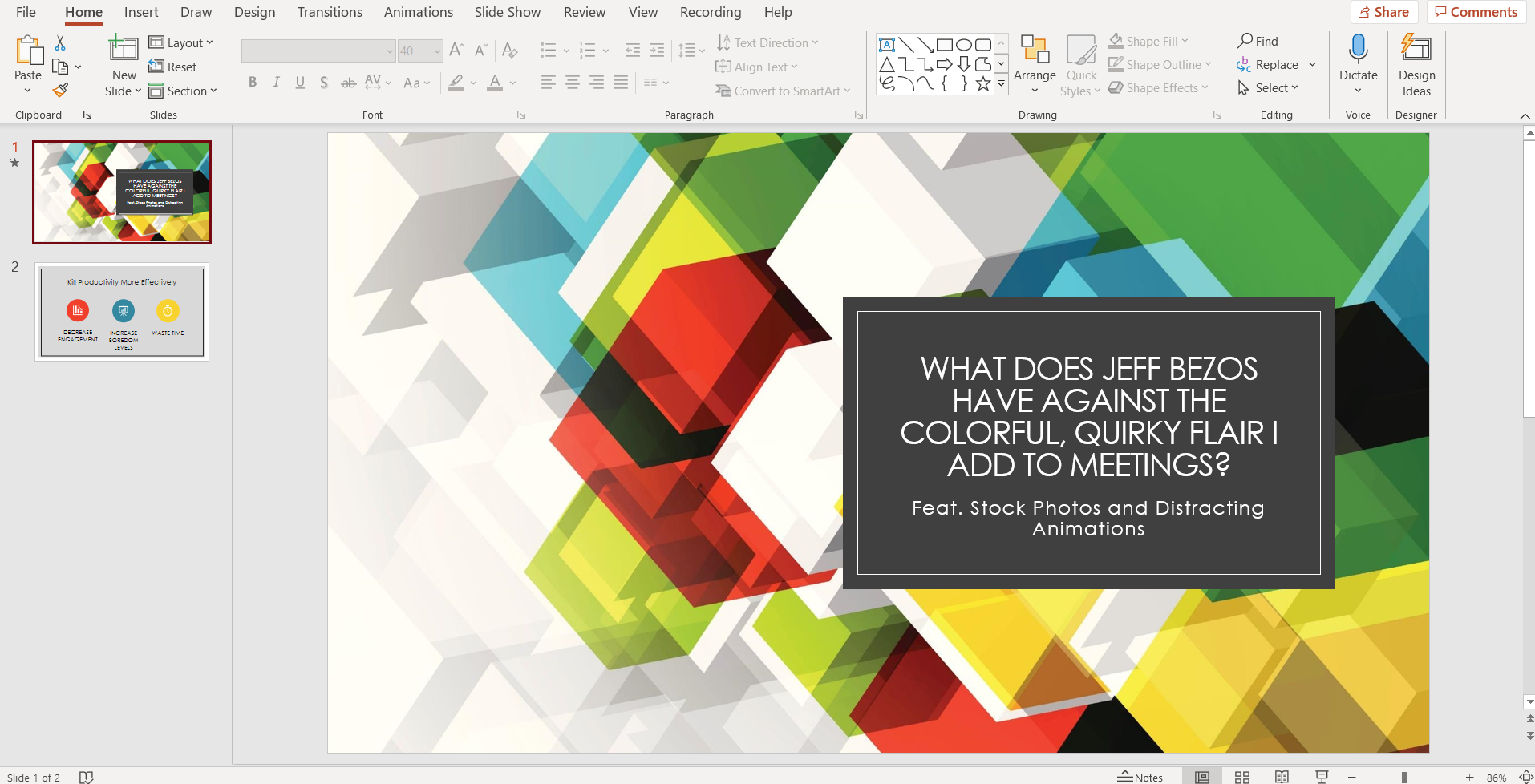
Task: Switch to the Design tab
Action: [254, 12]
